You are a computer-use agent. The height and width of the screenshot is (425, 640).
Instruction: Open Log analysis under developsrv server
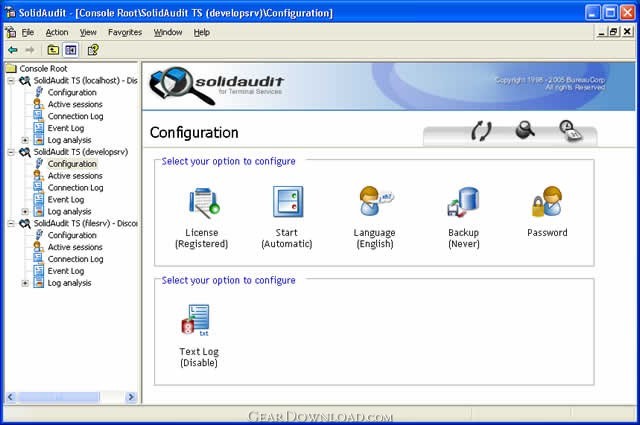[x=69, y=211]
